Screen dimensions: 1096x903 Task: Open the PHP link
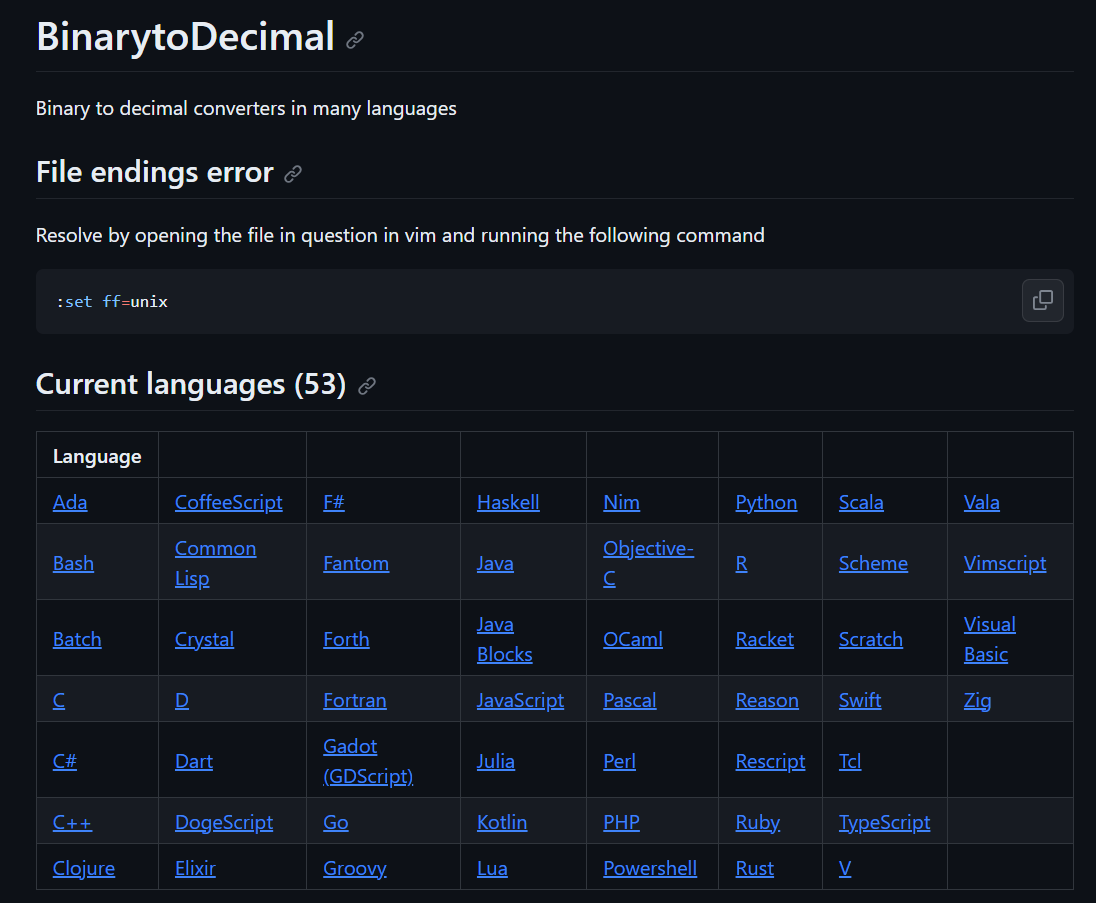tap(621, 823)
